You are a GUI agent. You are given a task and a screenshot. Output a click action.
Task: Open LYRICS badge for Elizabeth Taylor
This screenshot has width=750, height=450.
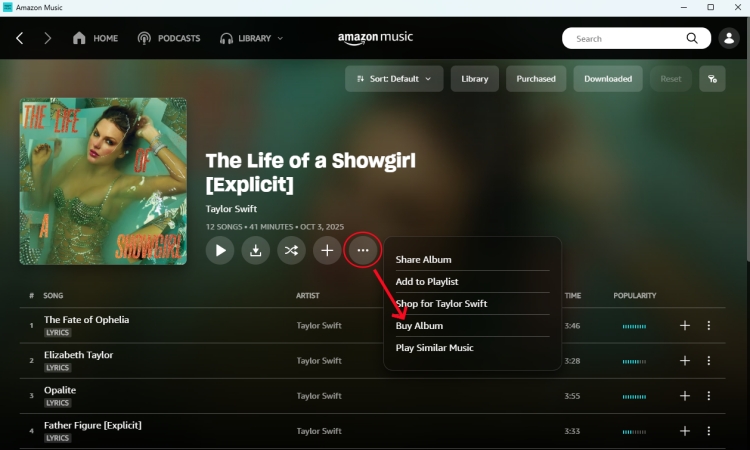(x=58, y=368)
